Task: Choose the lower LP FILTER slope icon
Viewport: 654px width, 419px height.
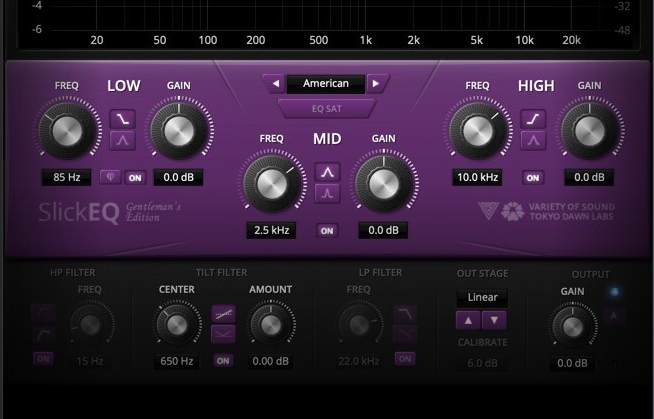Action: pyautogui.click(x=405, y=334)
